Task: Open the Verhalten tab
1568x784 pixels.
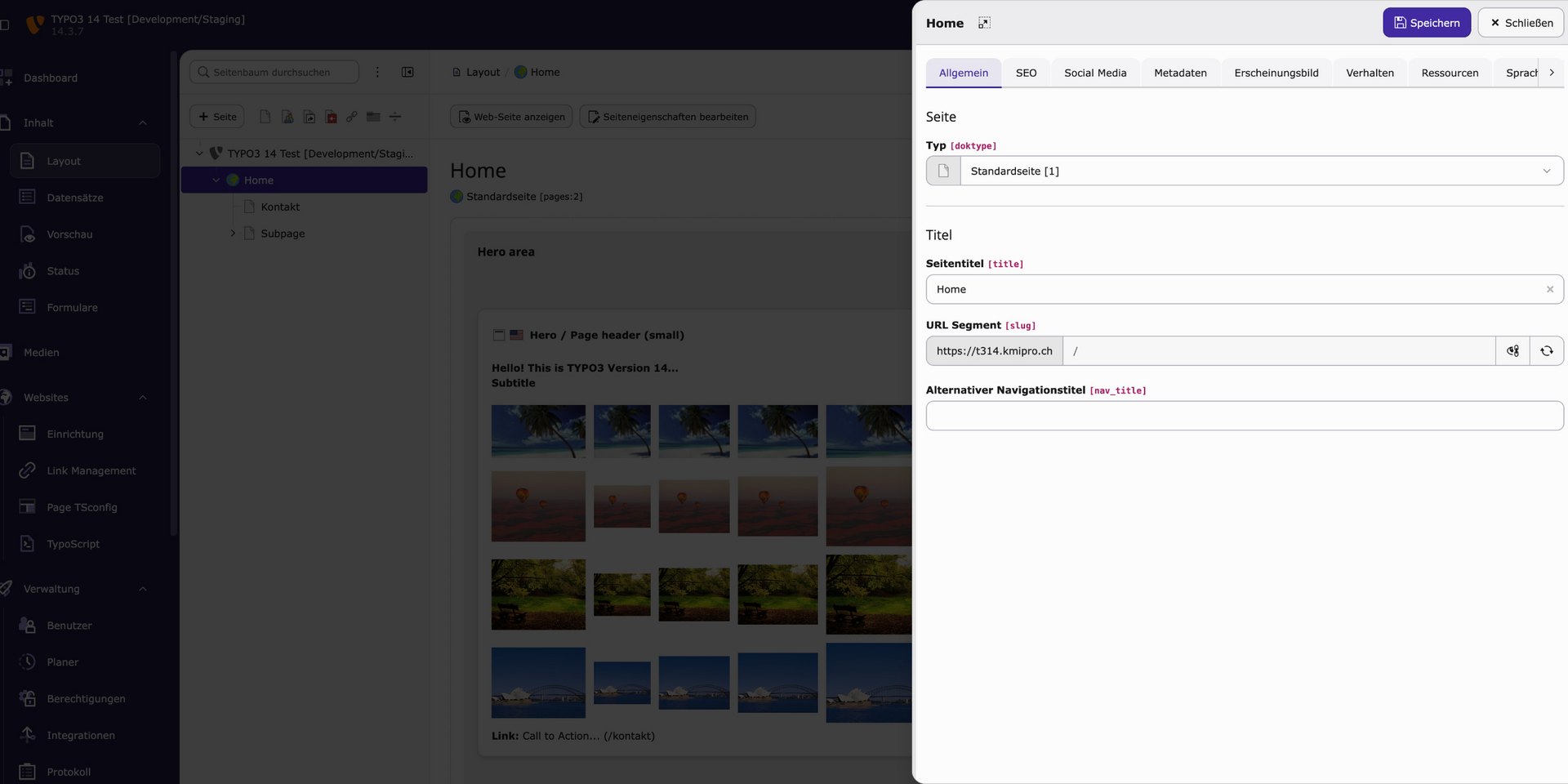Action: (1370, 73)
